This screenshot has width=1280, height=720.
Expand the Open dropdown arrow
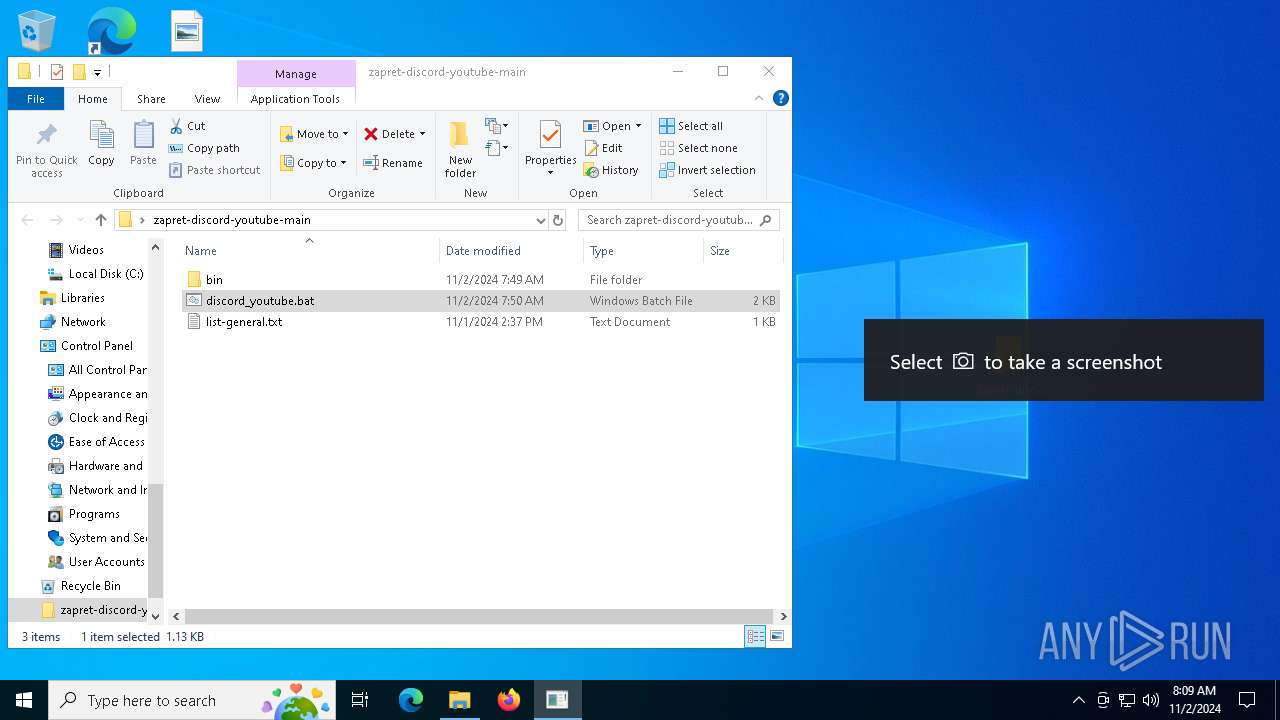pos(638,126)
